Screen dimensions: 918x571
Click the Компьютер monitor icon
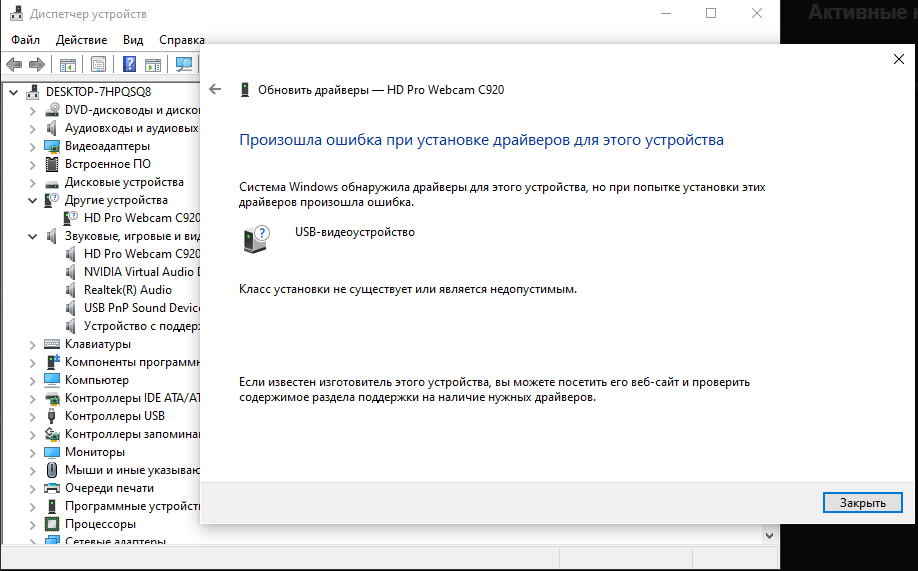pyautogui.click(x=52, y=380)
